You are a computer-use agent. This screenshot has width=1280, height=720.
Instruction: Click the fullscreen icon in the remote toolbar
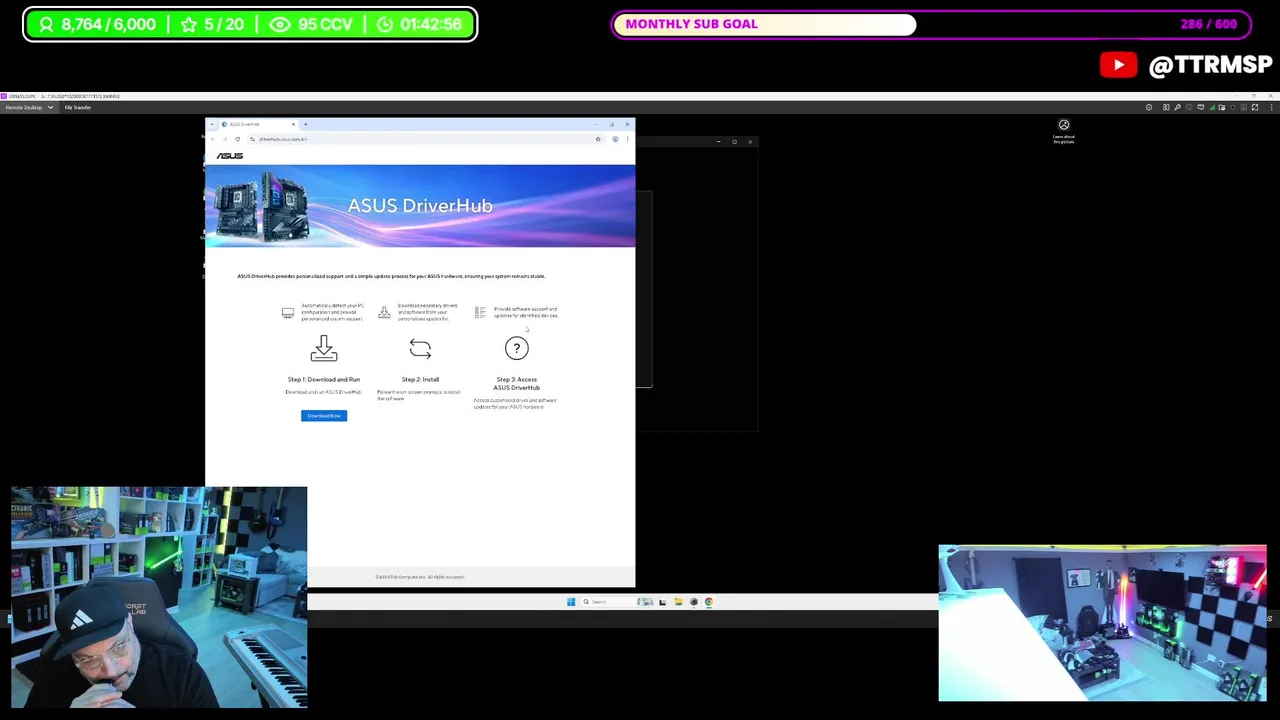pyautogui.click(x=1255, y=107)
